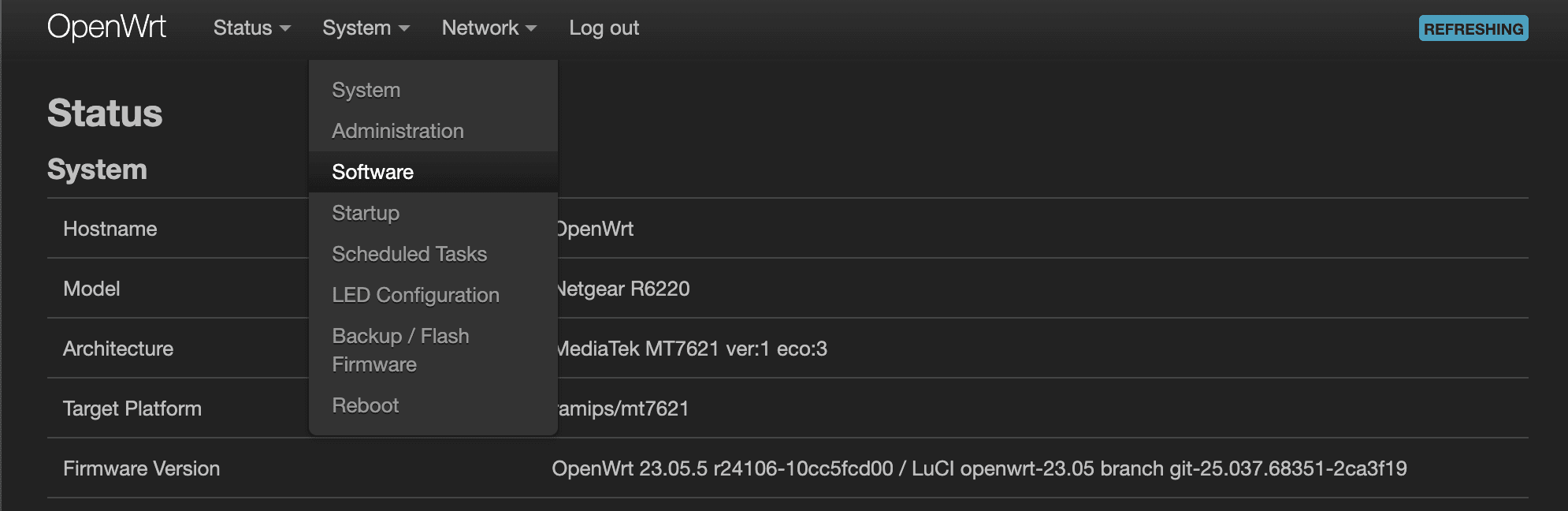Click the Log out link
The image size is (1568, 511).
tap(604, 28)
